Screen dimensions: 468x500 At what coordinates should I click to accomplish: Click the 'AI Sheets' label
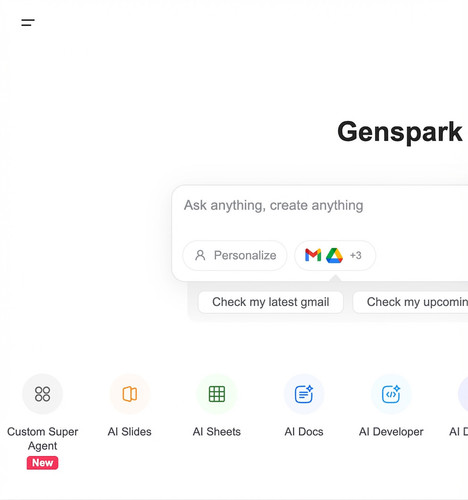217,432
